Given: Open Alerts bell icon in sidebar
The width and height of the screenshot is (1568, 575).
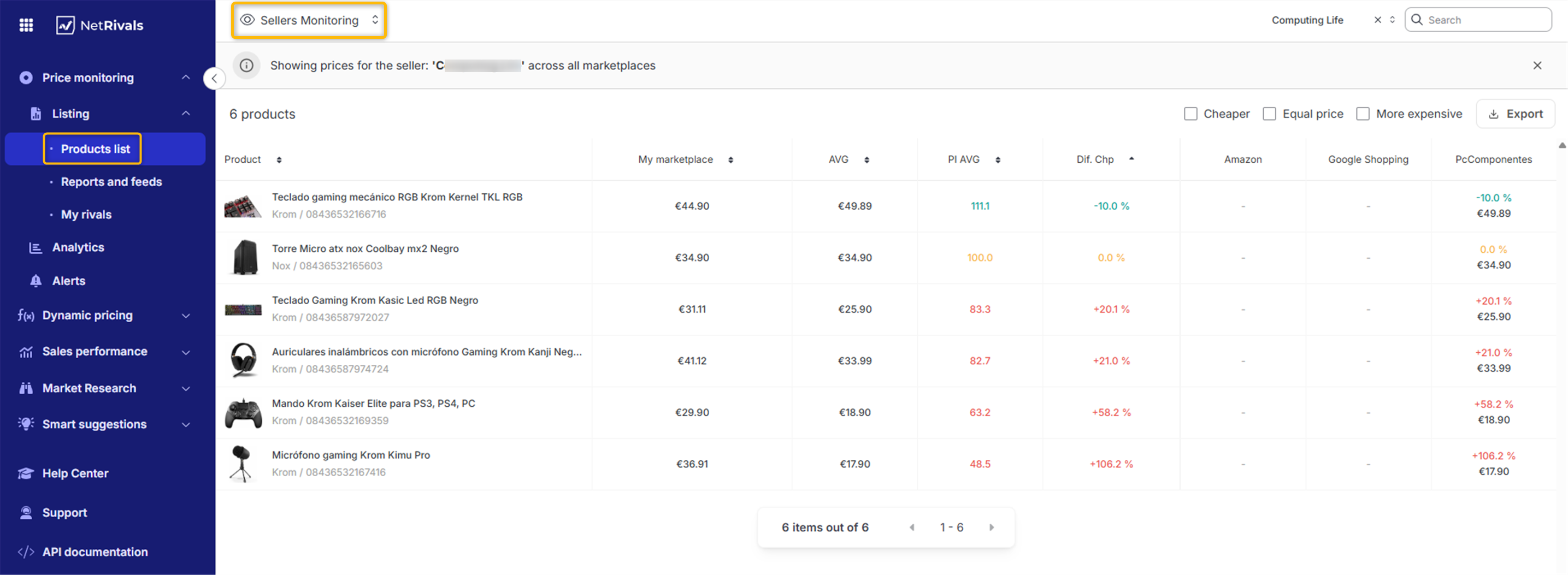Looking at the screenshot, I should [x=36, y=281].
